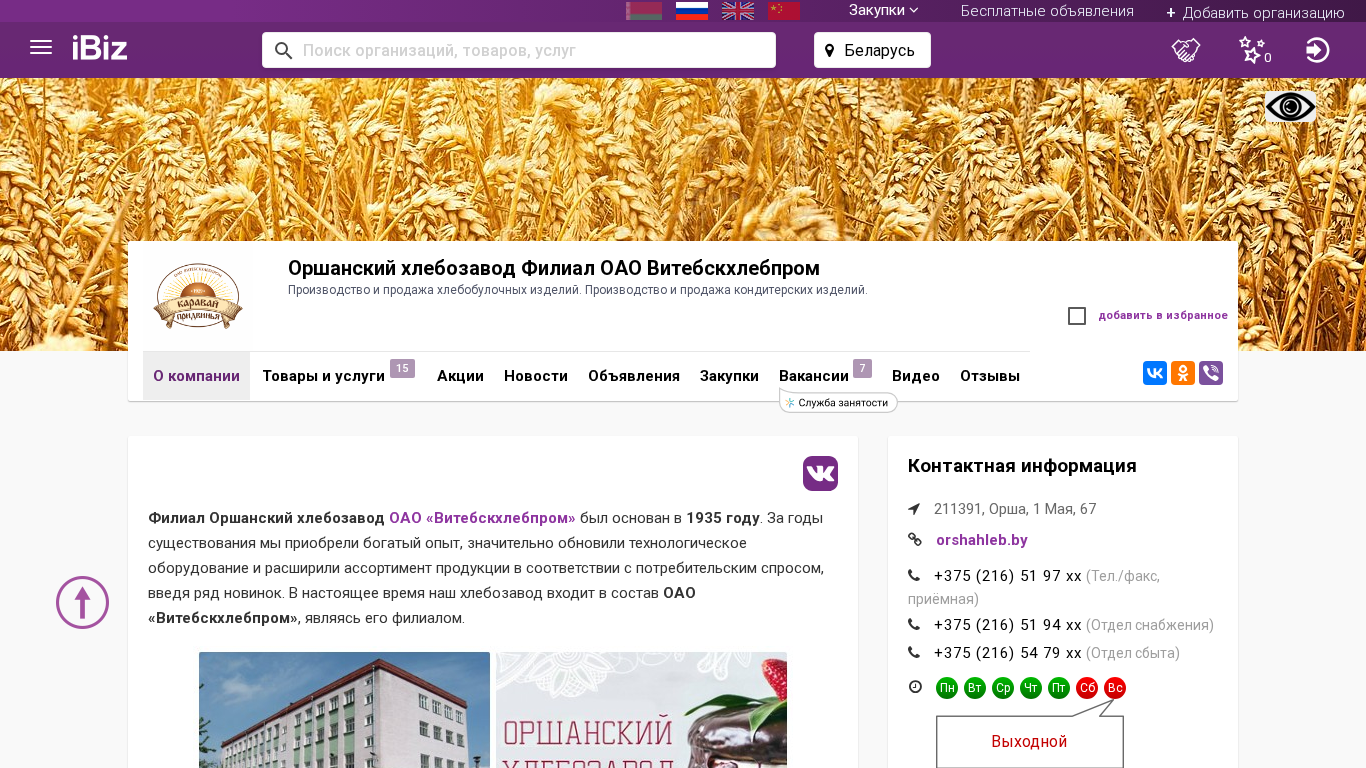This screenshot has width=1366, height=768.
Task: Toggle the visually impaired eye mode
Action: tap(1290, 107)
